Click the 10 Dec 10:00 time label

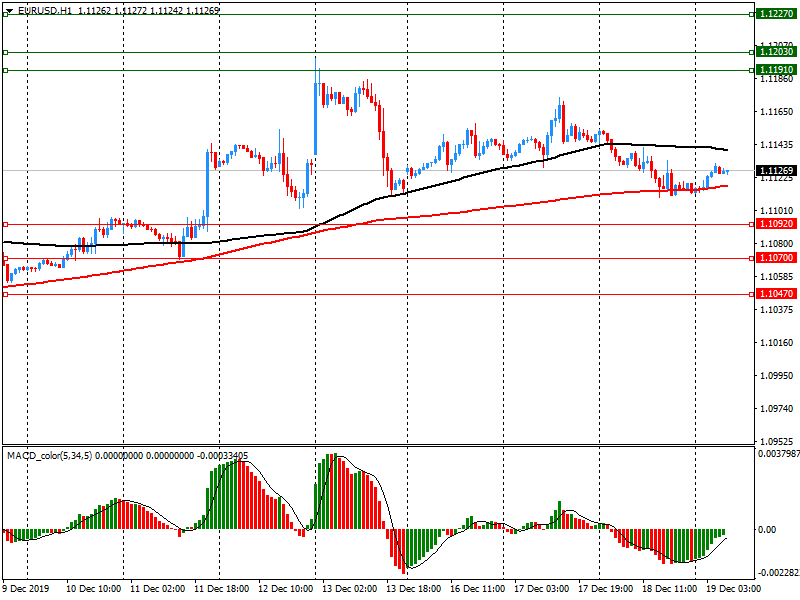[x=93, y=589]
